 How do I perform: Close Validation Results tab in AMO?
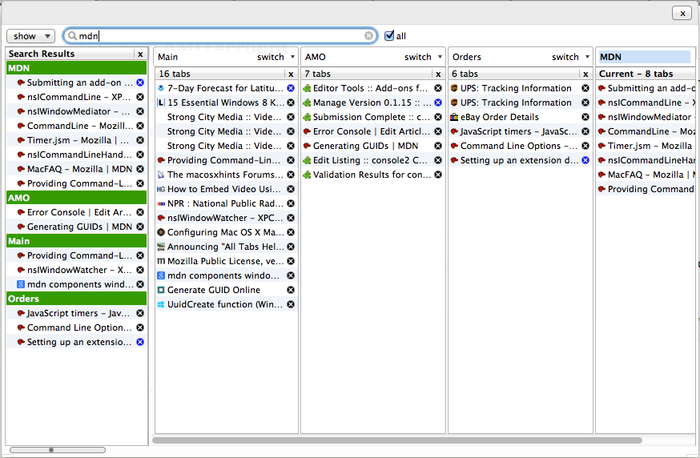437,175
